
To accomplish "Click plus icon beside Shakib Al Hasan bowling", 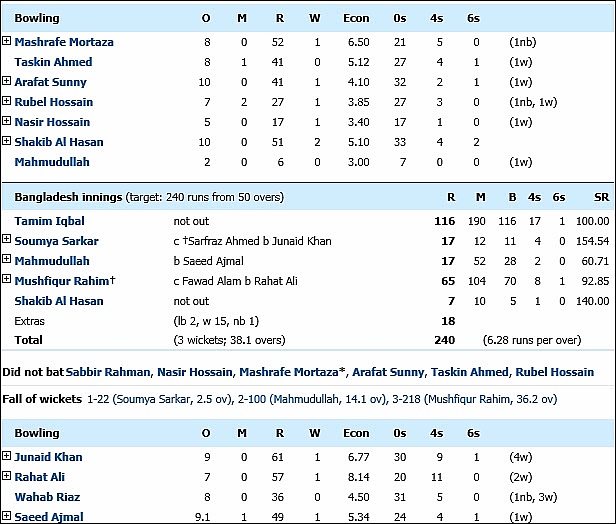I will click(6, 141).
